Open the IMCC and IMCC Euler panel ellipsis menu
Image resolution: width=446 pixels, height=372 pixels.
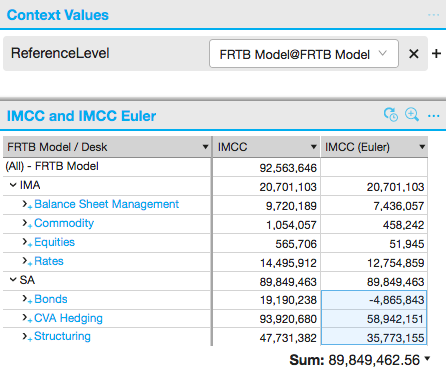[x=434, y=116]
